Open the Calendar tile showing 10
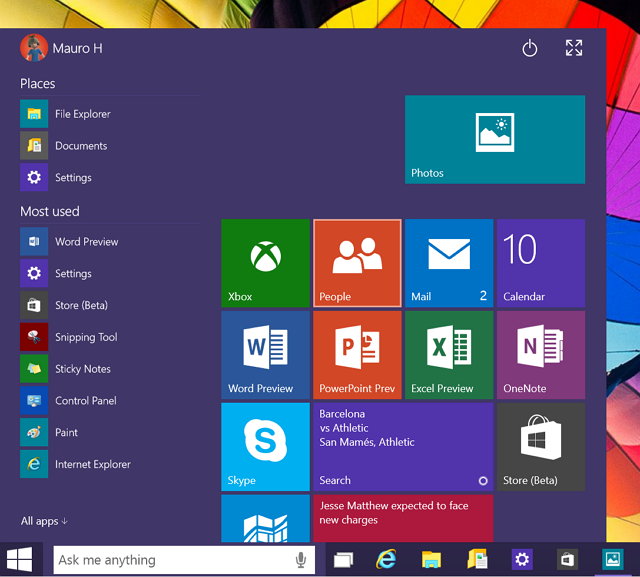The width and height of the screenshot is (640, 577). click(x=541, y=263)
